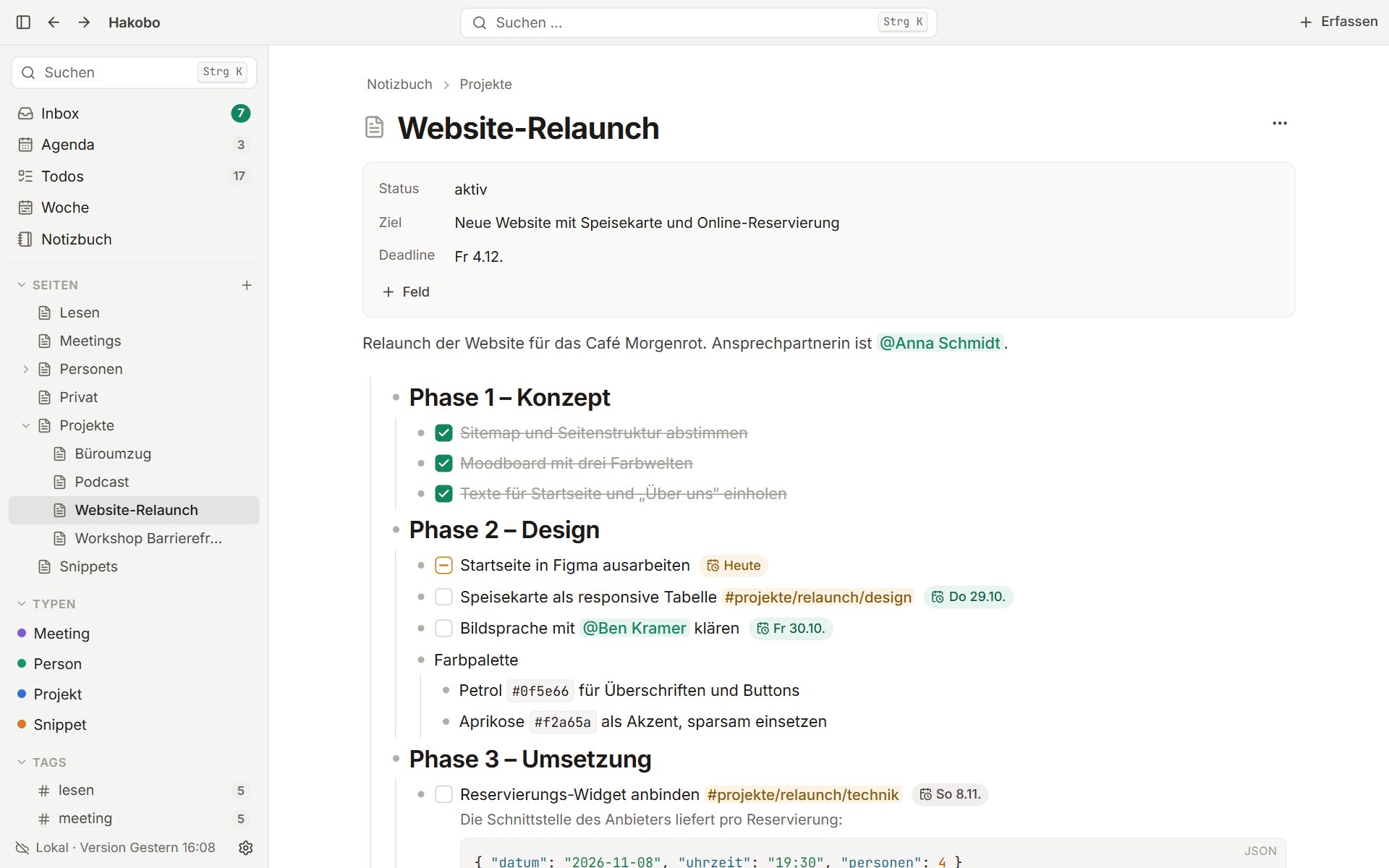Uncheck Sitemap und Seitenstruktur abstimmen

tap(443, 433)
